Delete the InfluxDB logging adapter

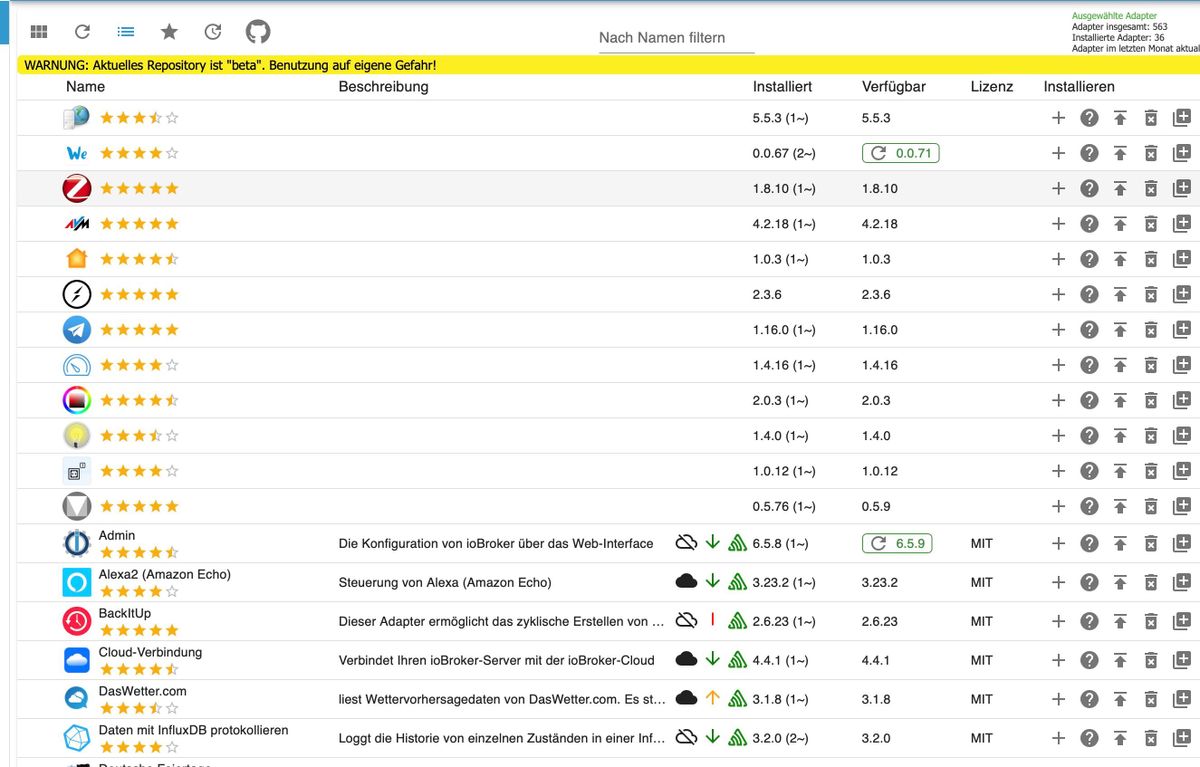pyautogui.click(x=1151, y=738)
